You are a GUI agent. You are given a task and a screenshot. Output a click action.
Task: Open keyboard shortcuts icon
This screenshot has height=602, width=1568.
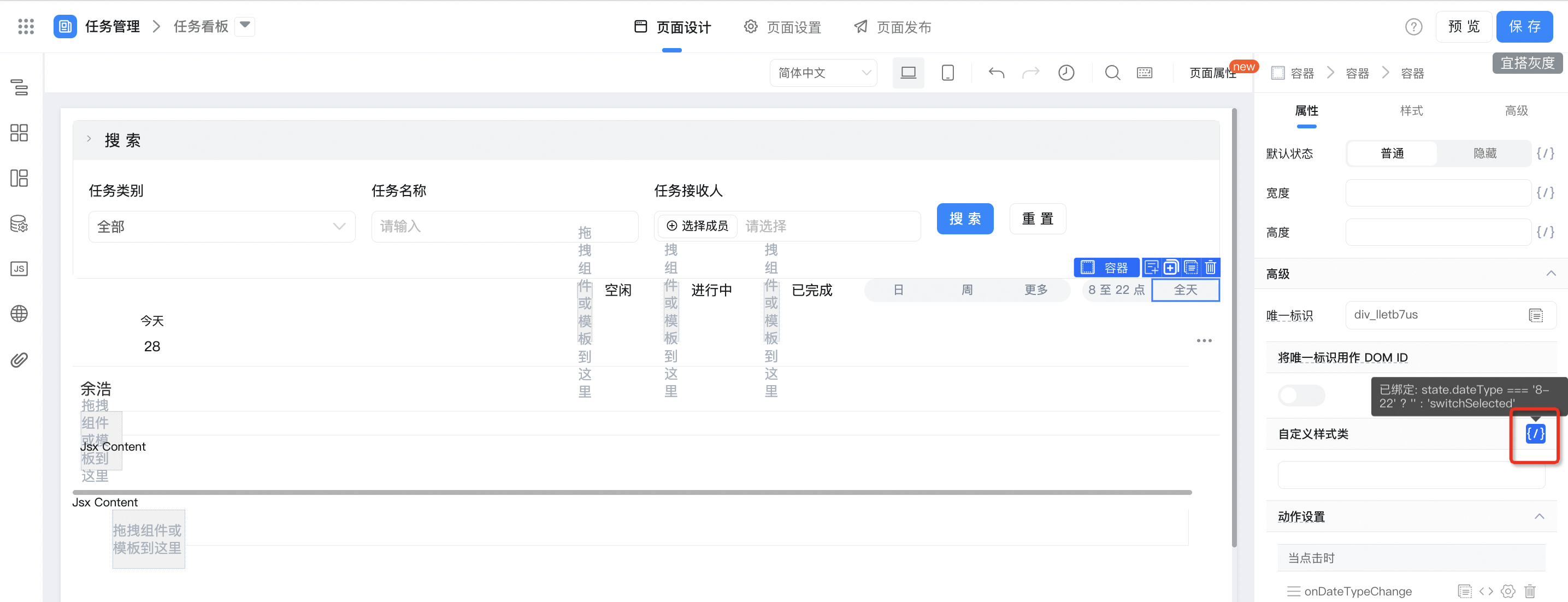(1145, 73)
